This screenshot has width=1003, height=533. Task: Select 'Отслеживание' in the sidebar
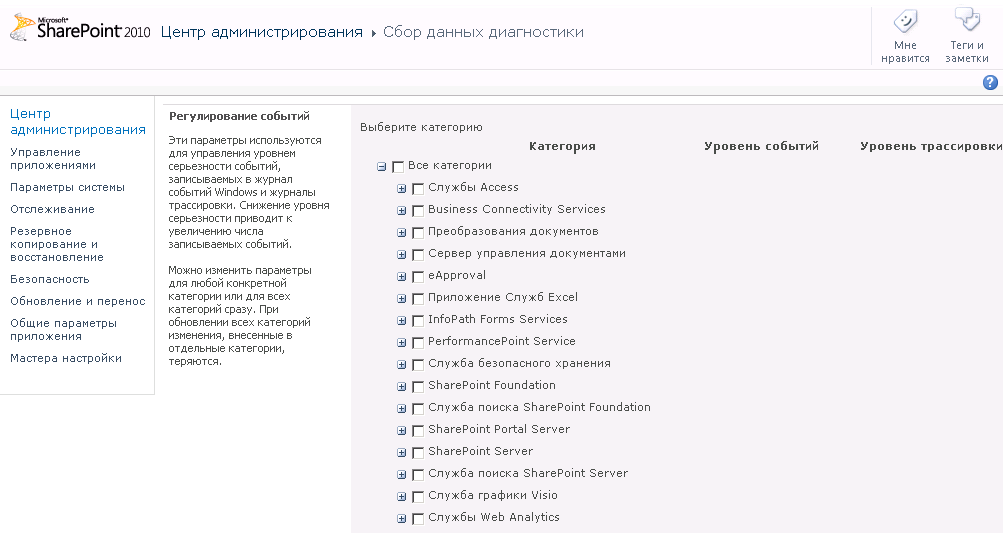52,209
